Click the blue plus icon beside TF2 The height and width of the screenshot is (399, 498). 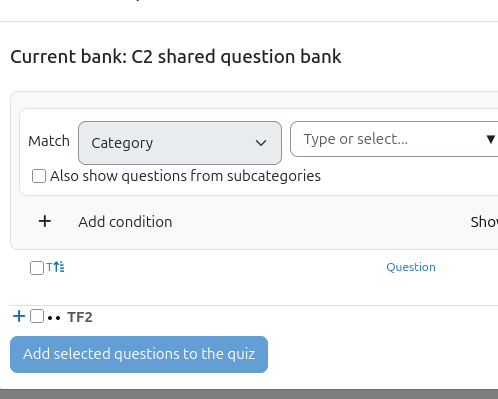(x=19, y=316)
